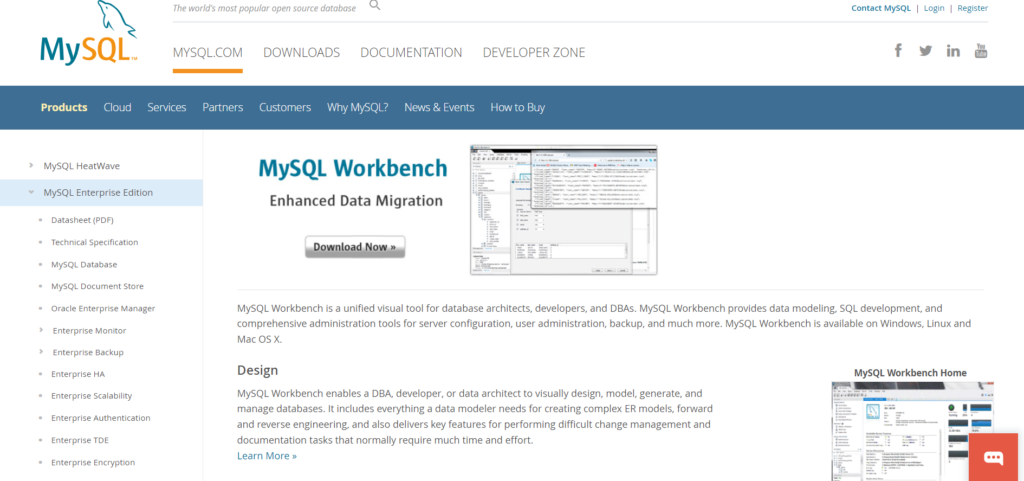Open the Services menu item
This screenshot has width=1024, height=481.
pyautogui.click(x=167, y=107)
